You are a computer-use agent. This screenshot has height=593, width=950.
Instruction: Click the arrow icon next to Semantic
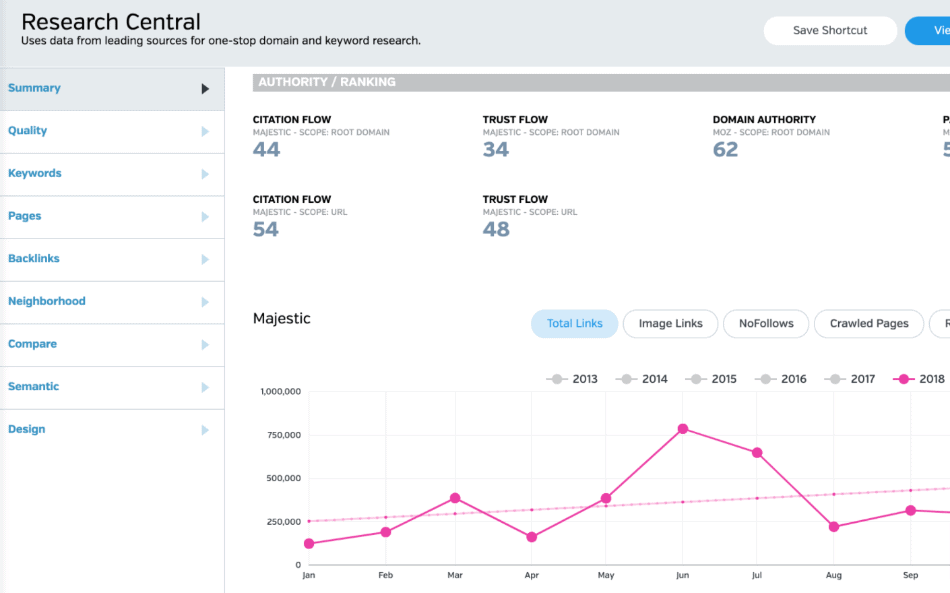pyautogui.click(x=205, y=387)
